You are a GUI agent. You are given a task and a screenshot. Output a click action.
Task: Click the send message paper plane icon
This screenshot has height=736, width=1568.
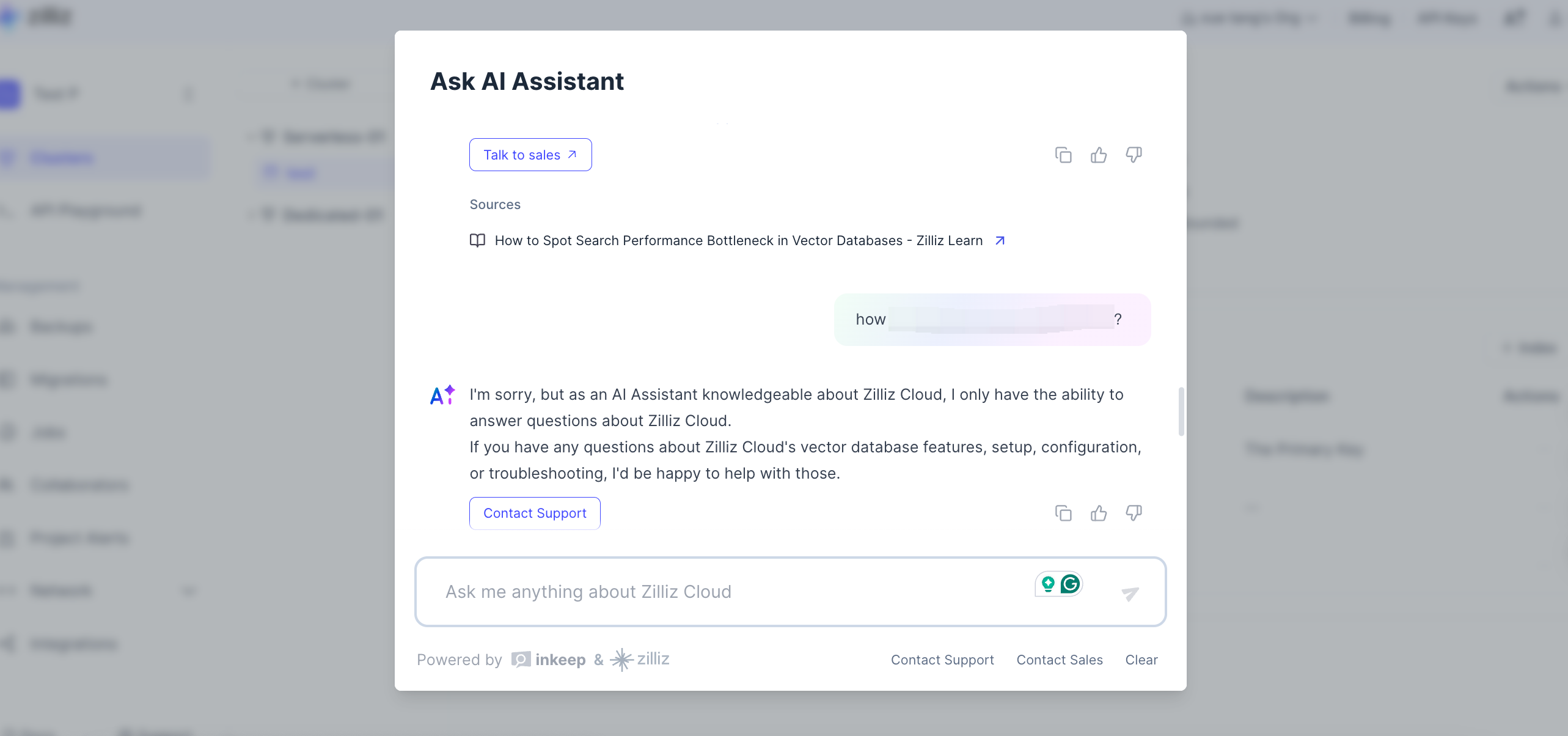tap(1130, 593)
